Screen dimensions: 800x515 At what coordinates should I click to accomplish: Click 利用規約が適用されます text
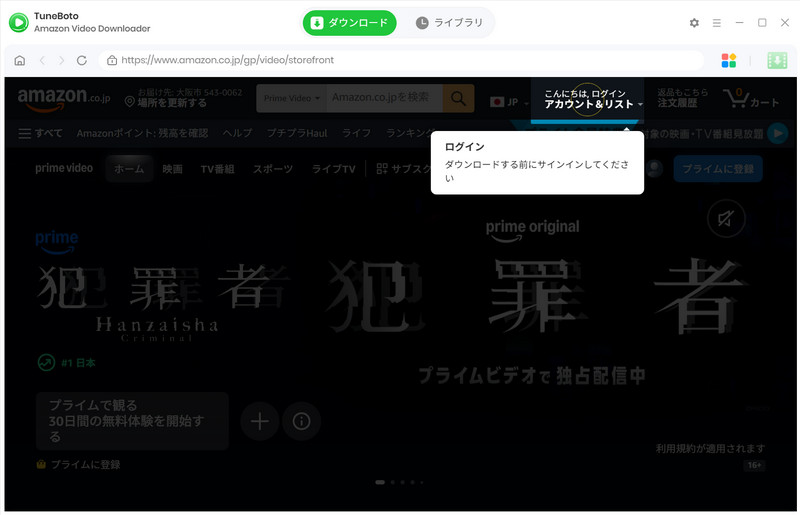710,449
